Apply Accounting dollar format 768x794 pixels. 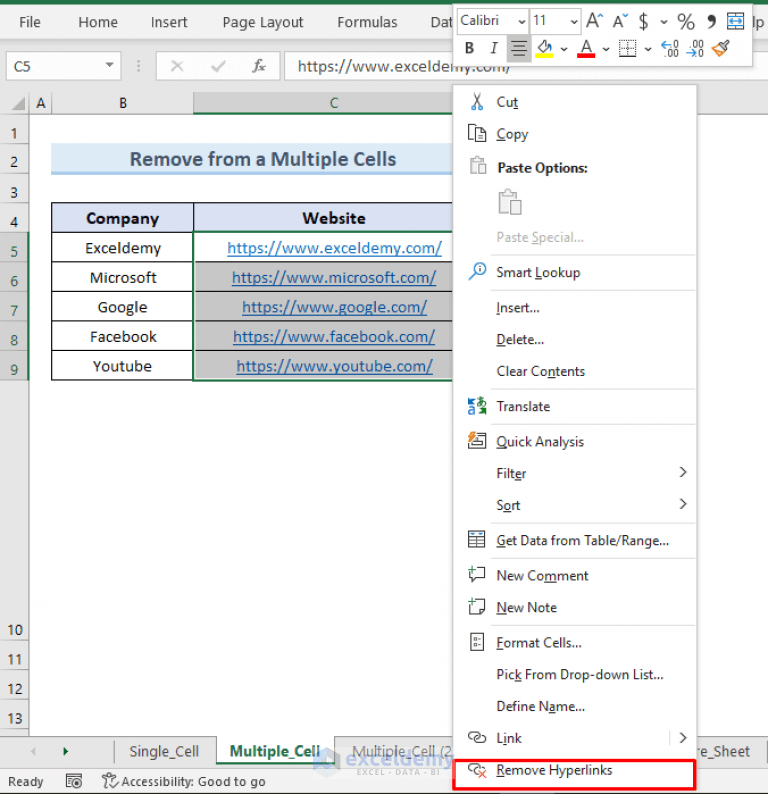(x=643, y=21)
